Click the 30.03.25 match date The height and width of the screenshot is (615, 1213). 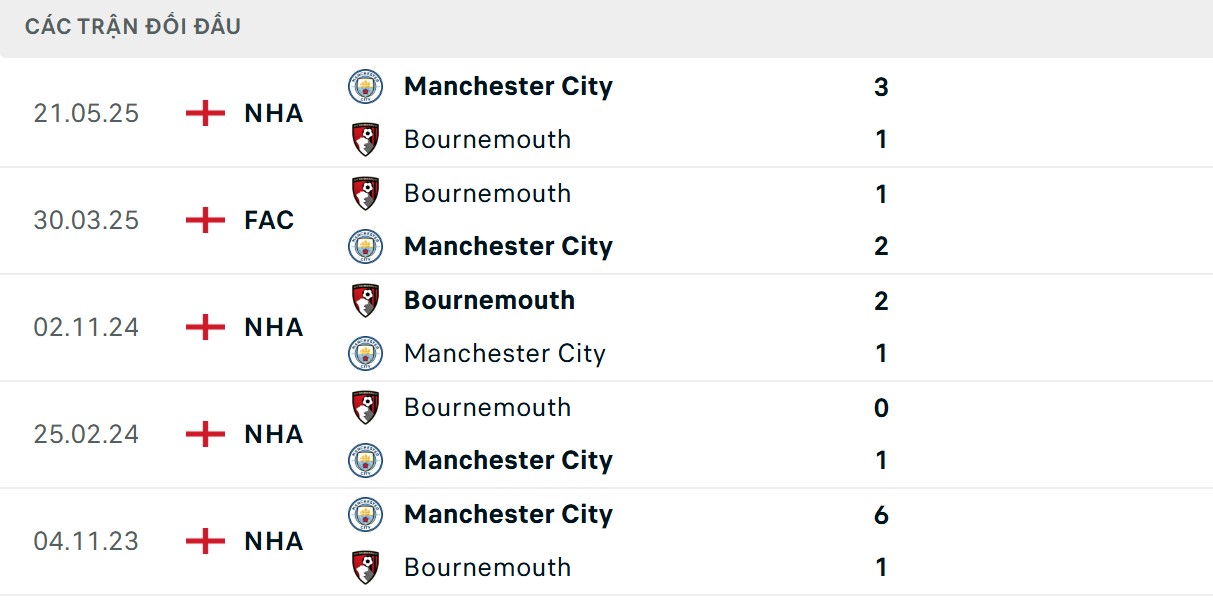tap(86, 220)
